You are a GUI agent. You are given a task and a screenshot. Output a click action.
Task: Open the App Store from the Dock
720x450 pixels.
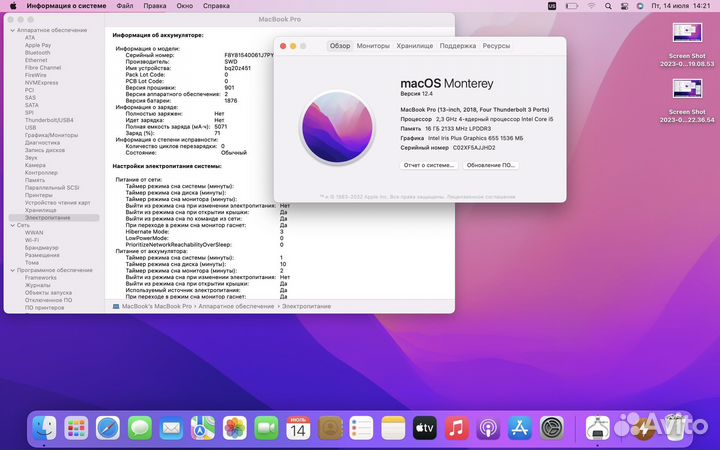point(520,428)
